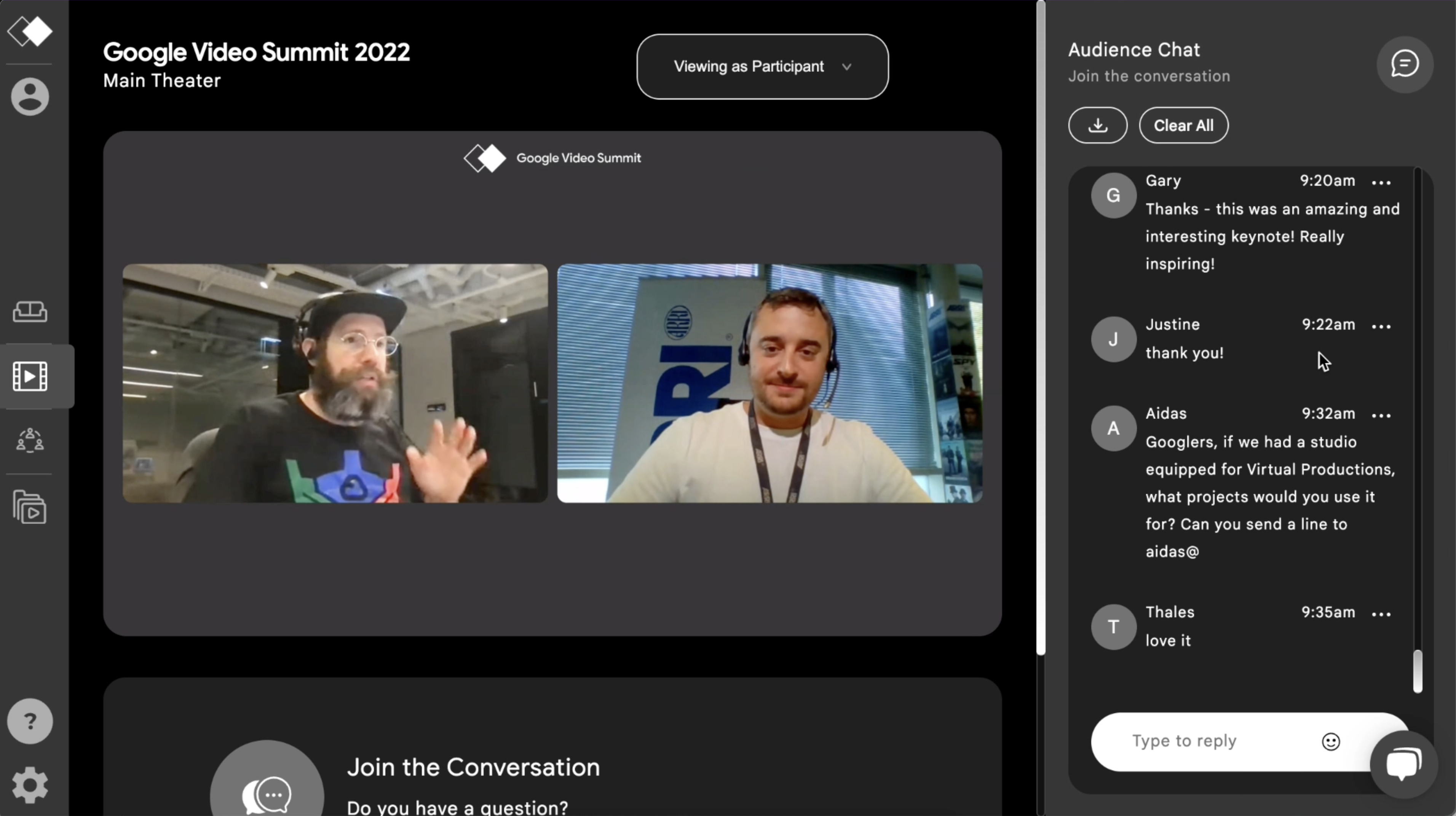
Task: Click Thales's 'love it' message
Action: pos(1168,641)
